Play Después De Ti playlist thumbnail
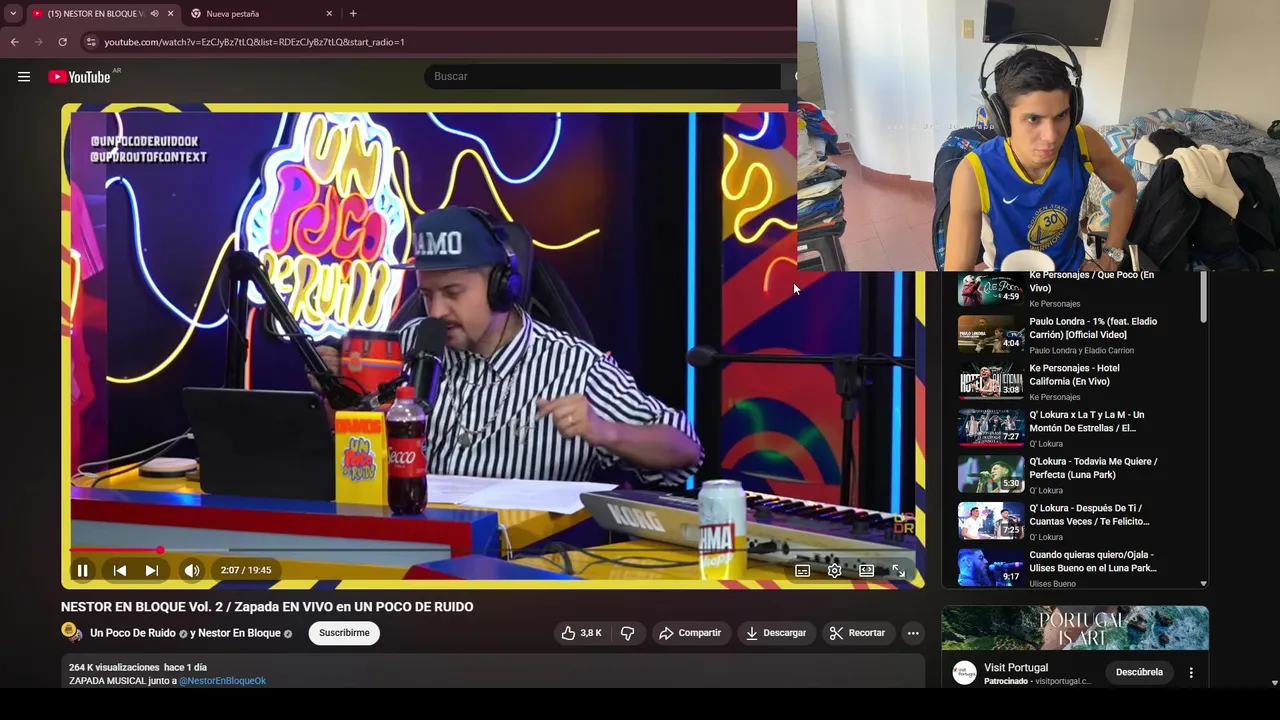The width and height of the screenshot is (1280, 720). click(990, 522)
